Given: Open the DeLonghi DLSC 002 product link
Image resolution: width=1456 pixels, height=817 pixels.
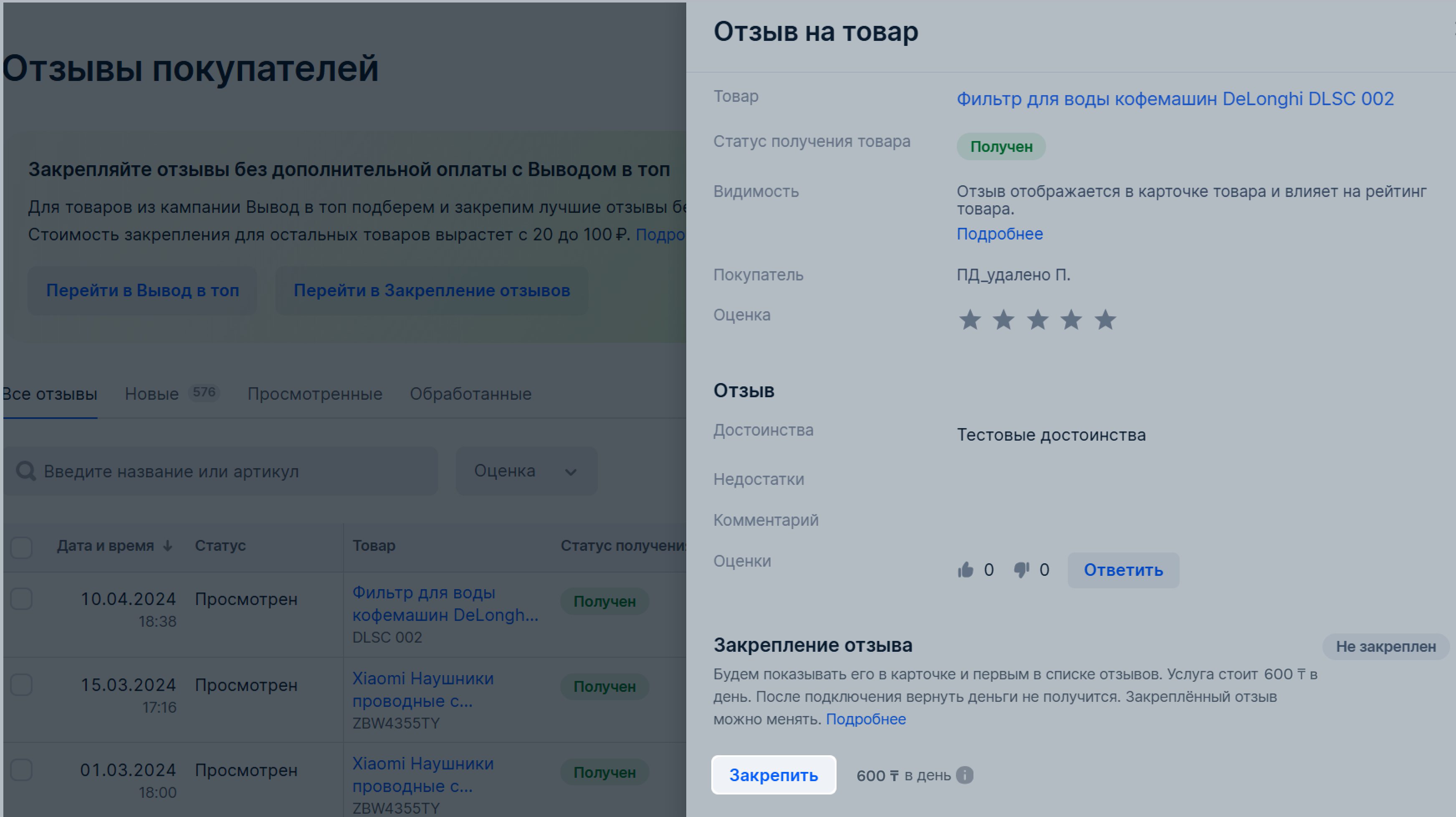Looking at the screenshot, I should click(x=1175, y=99).
